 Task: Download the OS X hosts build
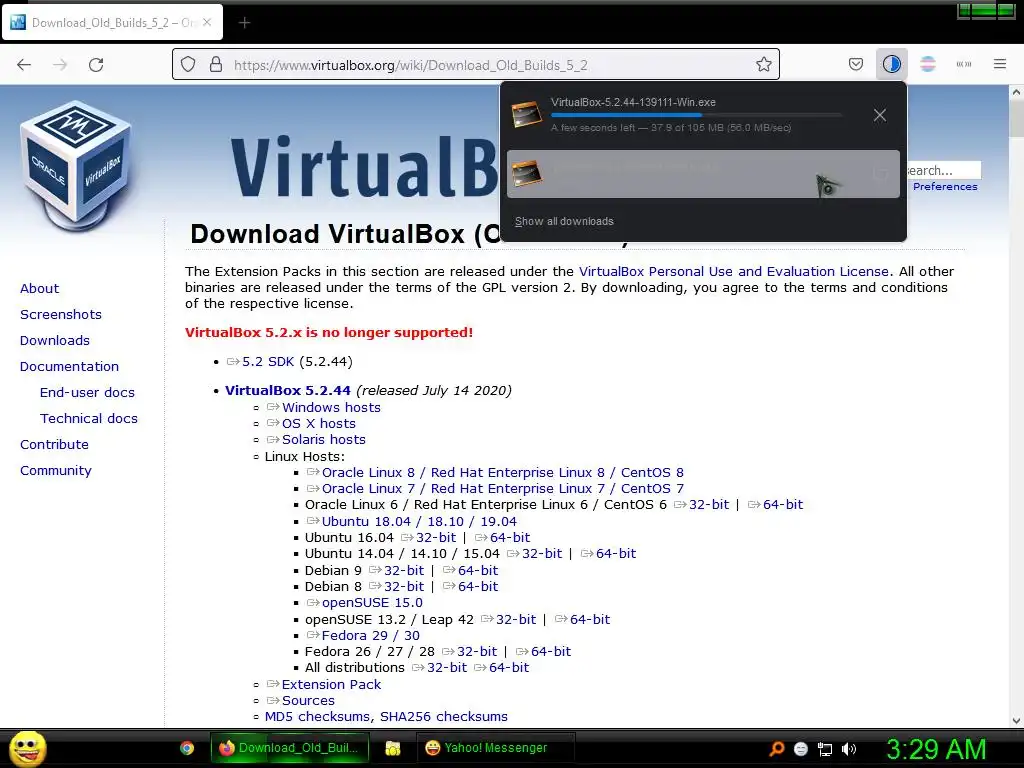[x=319, y=424]
